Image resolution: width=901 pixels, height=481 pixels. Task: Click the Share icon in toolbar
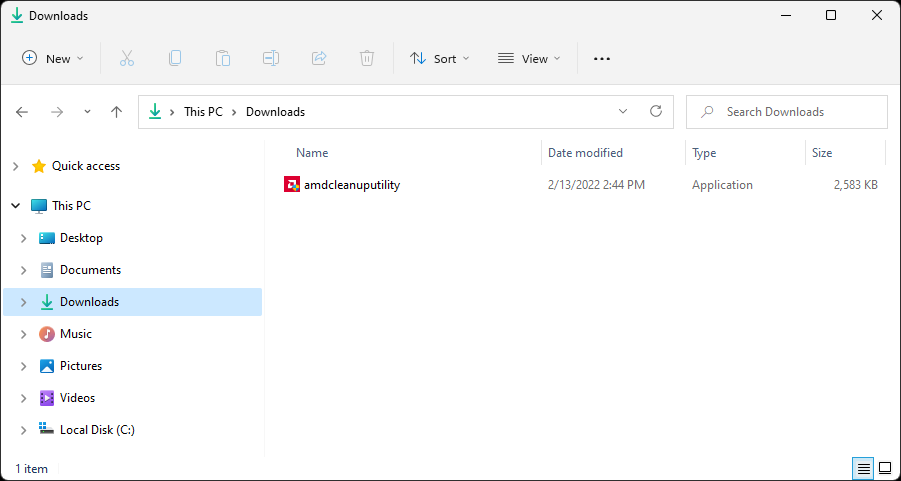319,59
